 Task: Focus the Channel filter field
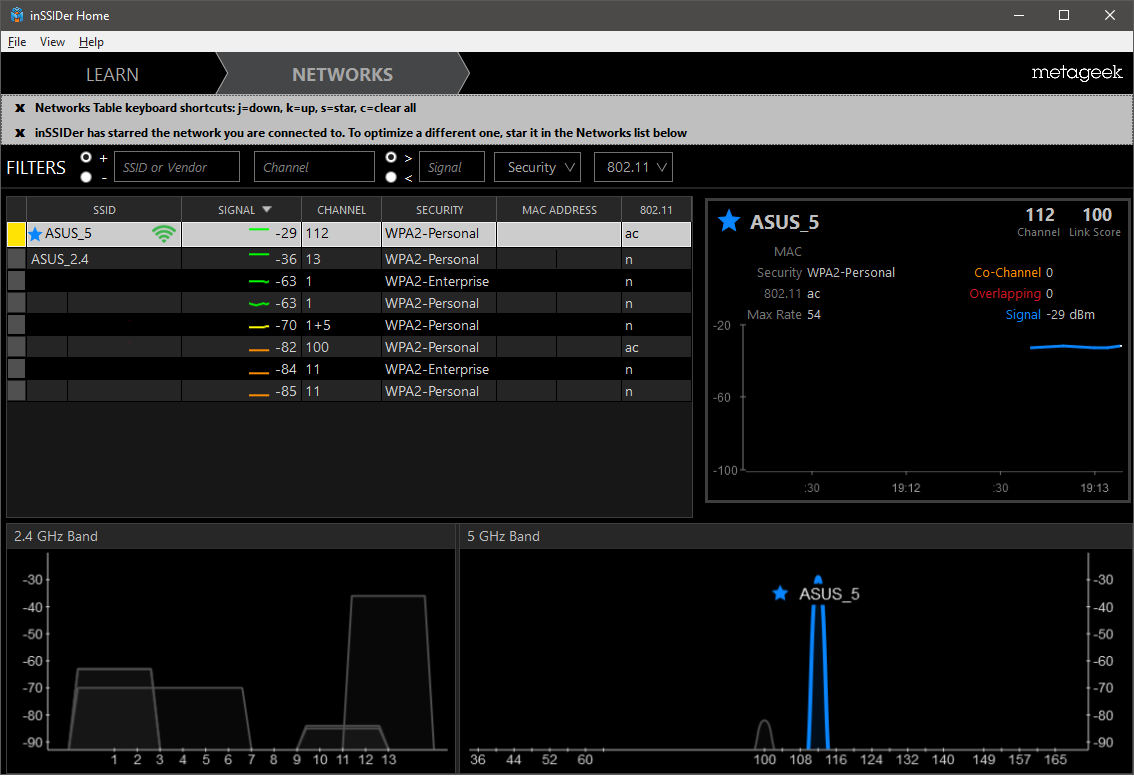[x=315, y=167]
